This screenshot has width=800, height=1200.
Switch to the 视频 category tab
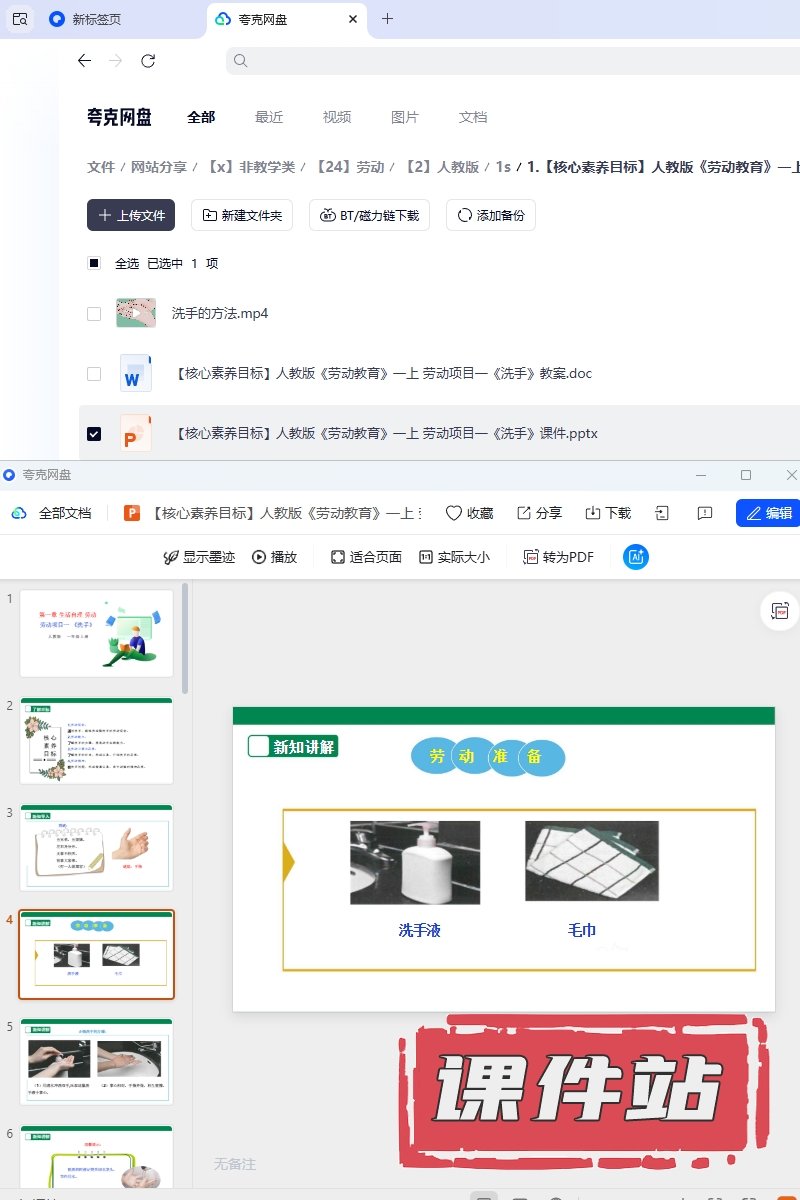click(x=337, y=117)
